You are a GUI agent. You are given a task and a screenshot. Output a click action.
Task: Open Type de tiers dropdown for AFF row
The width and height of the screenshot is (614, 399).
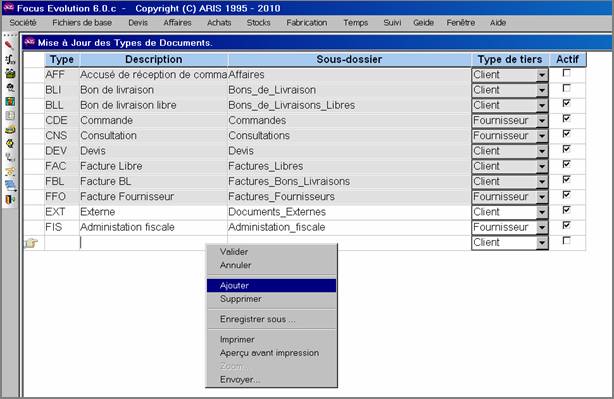pyautogui.click(x=542, y=75)
